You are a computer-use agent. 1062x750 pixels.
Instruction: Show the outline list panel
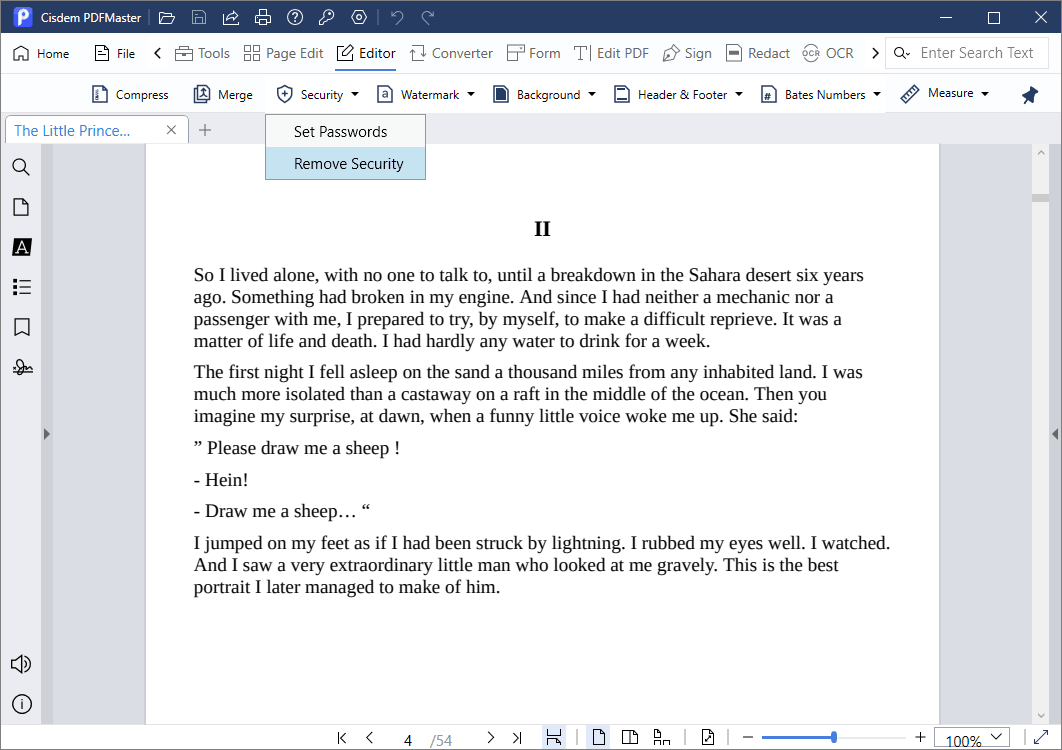click(22, 287)
